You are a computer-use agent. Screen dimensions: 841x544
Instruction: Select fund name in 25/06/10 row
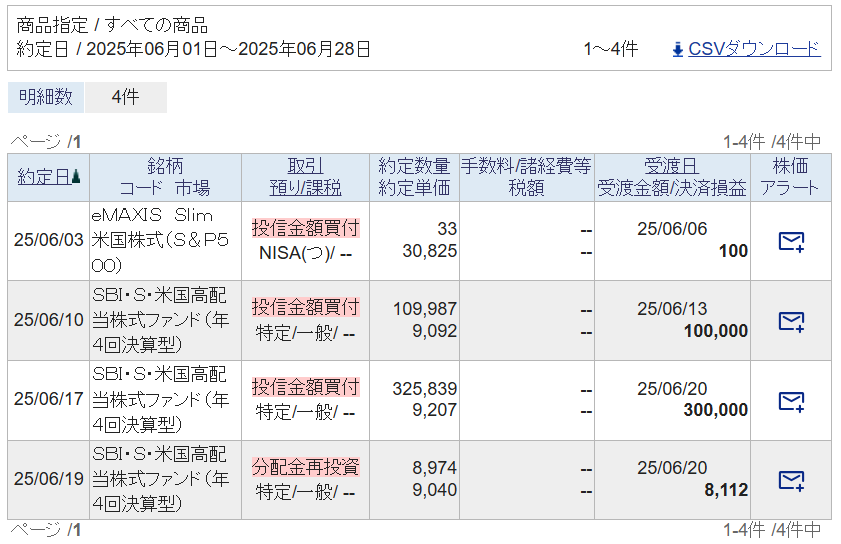[x=160, y=320]
